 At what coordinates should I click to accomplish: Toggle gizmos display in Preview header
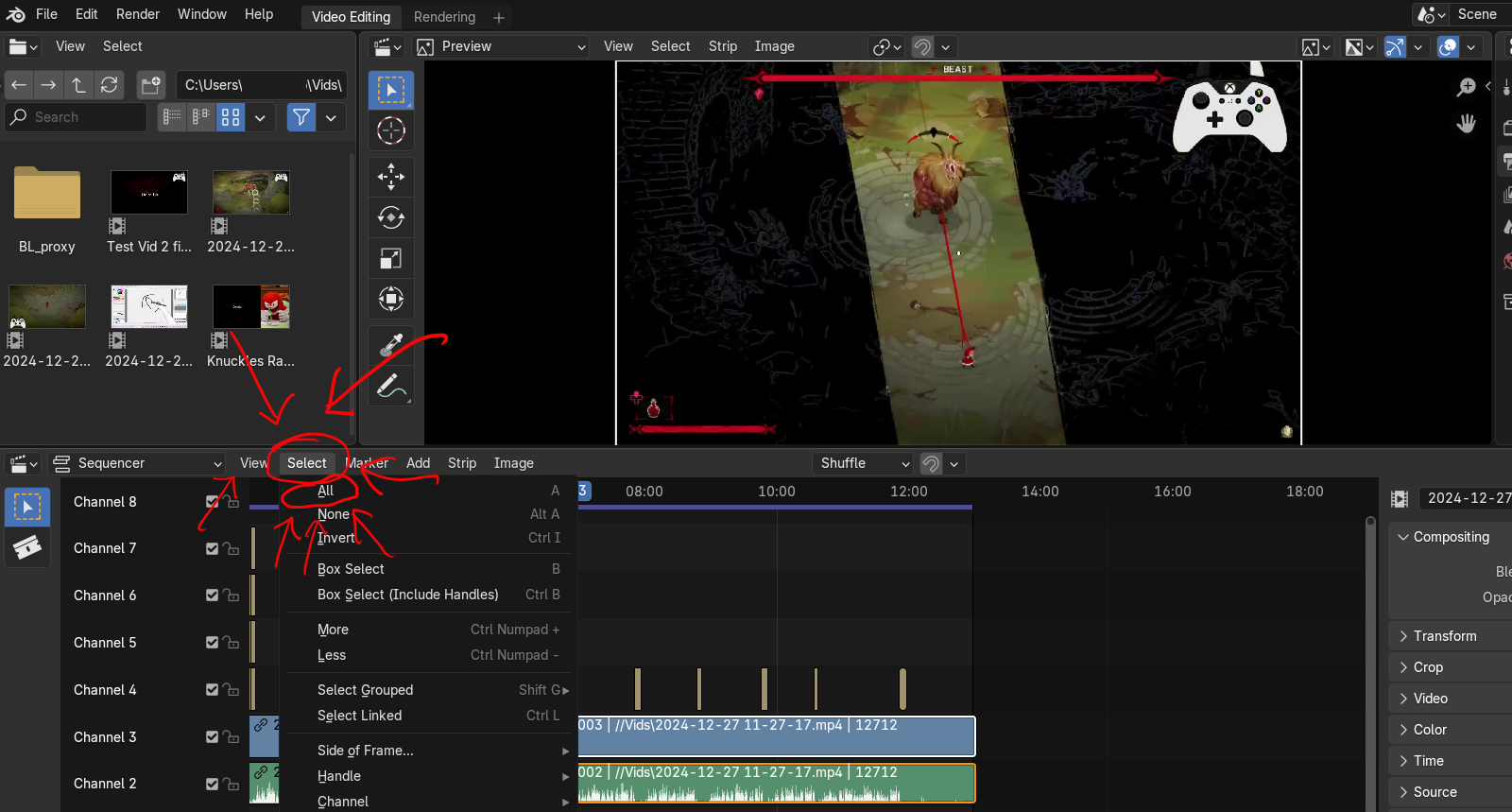pos(1395,46)
